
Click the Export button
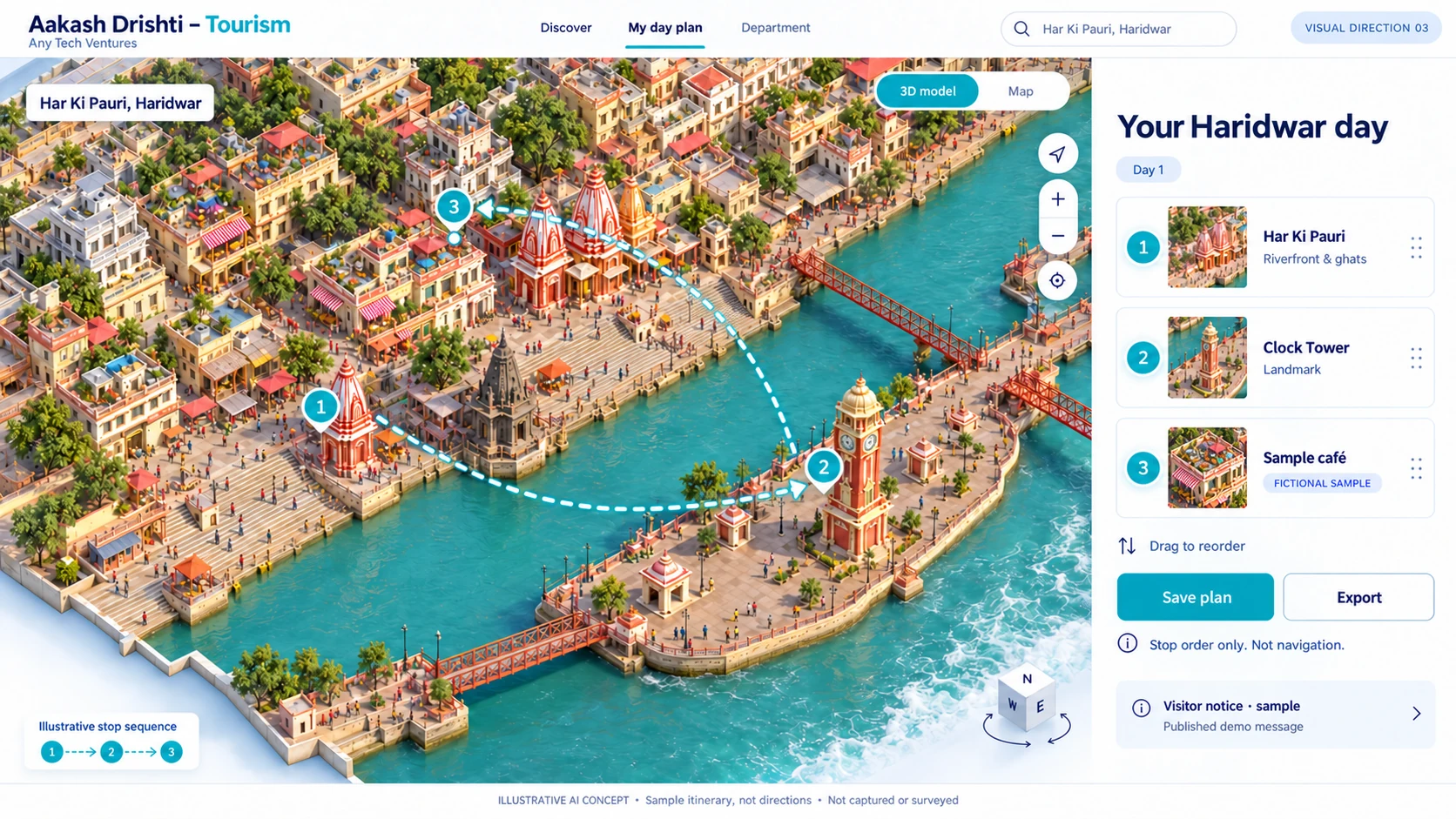click(1358, 597)
